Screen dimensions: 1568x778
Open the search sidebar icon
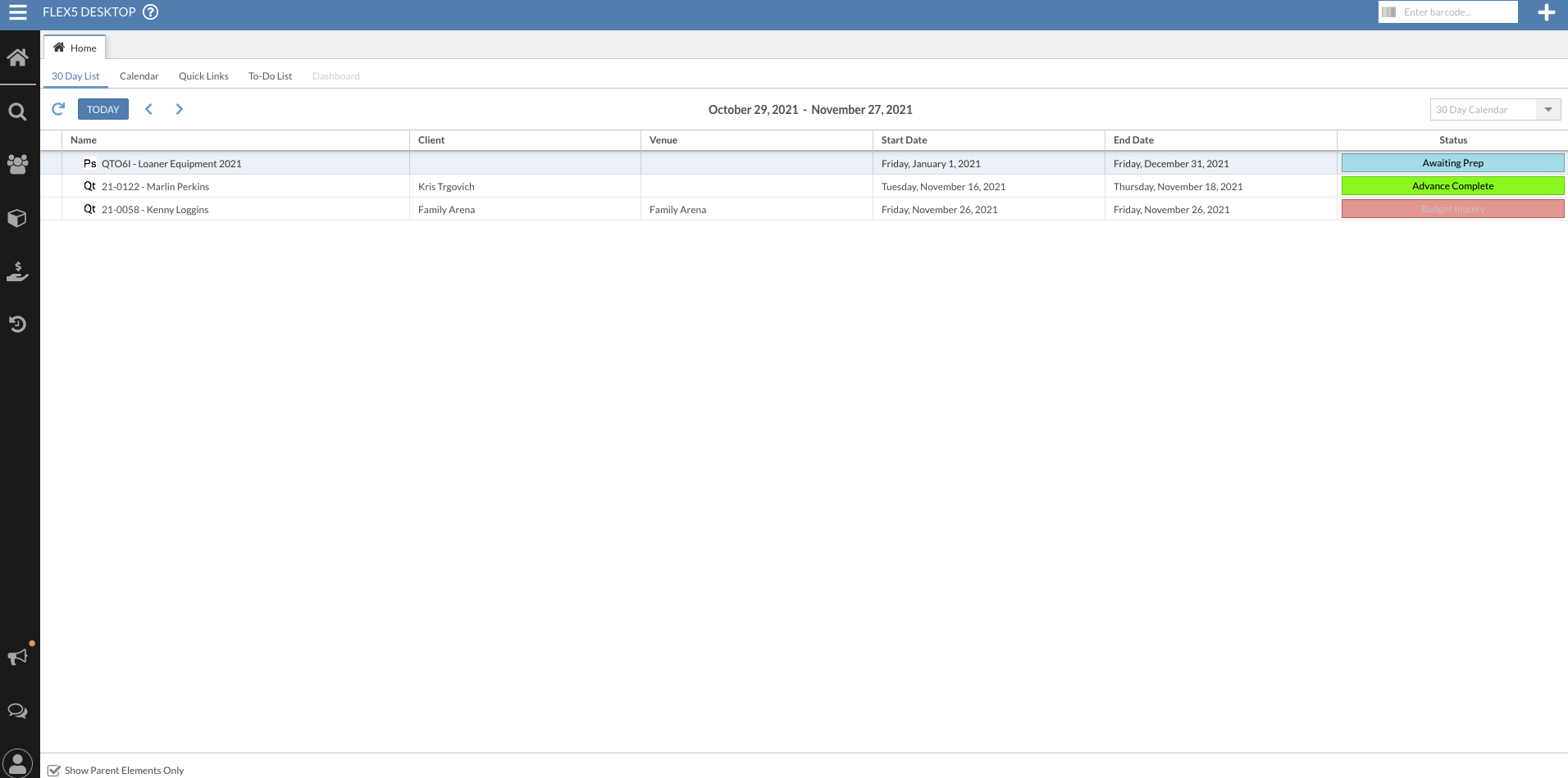tap(17, 111)
